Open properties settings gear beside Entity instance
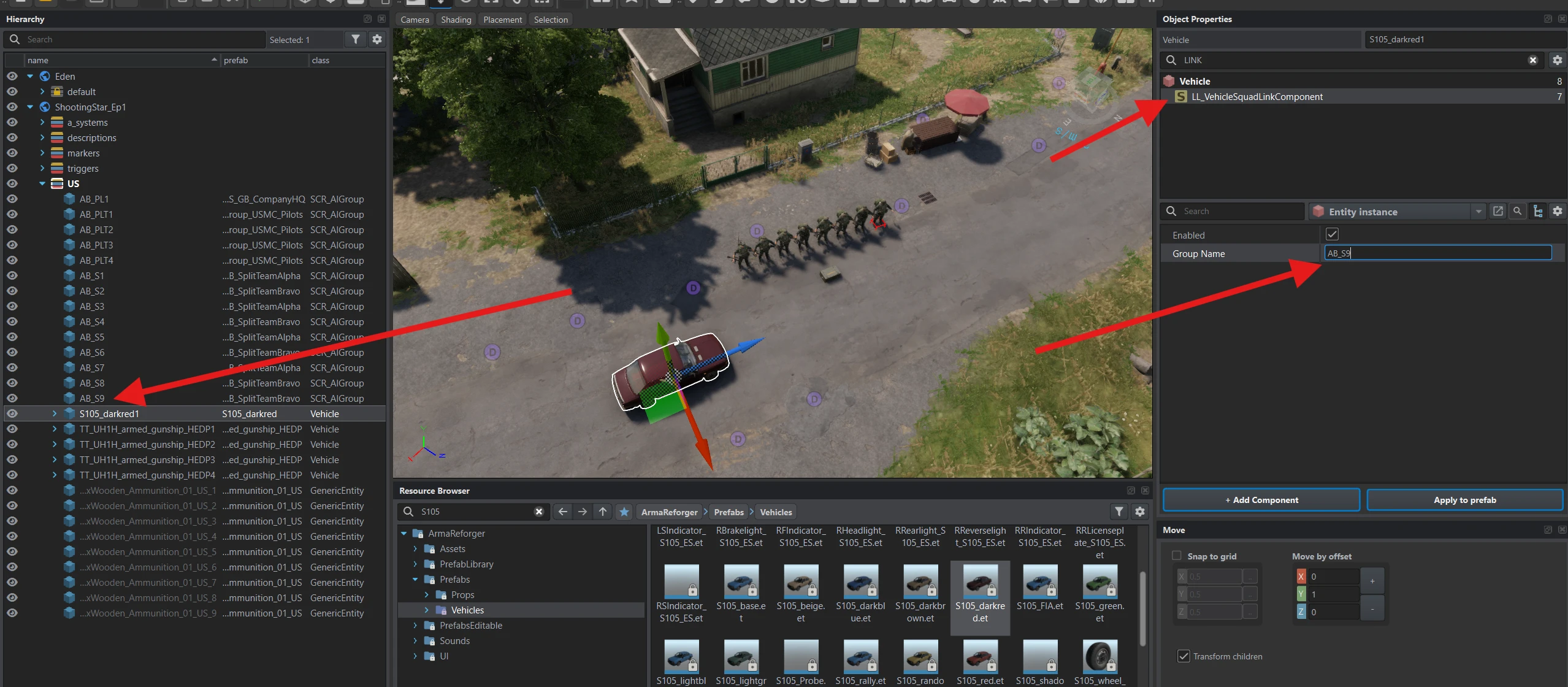 click(x=1557, y=211)
